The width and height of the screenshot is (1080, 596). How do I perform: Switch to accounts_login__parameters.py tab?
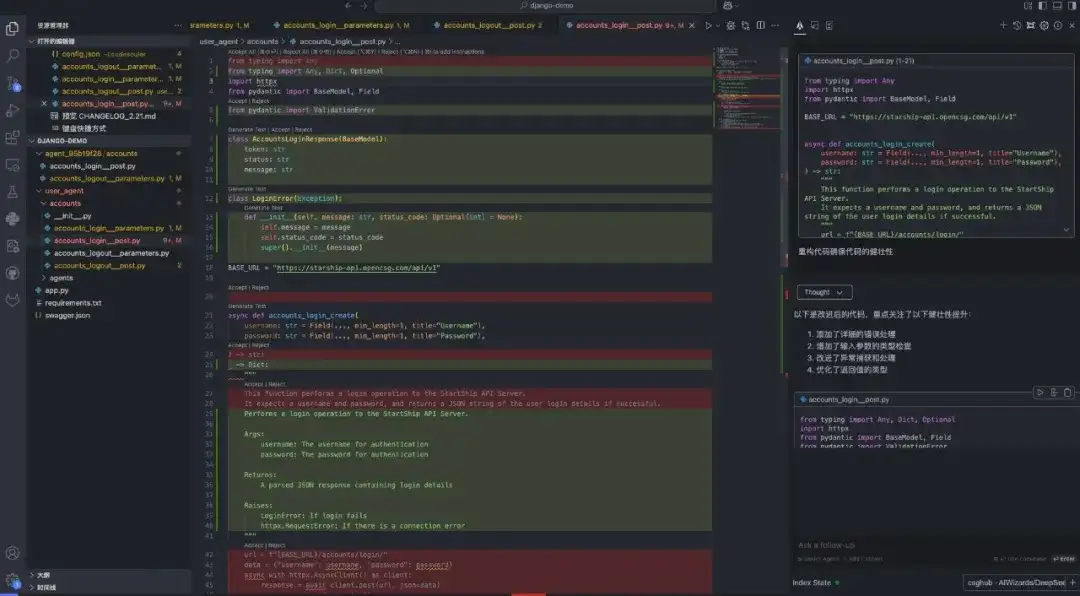[x=340, y=25]
